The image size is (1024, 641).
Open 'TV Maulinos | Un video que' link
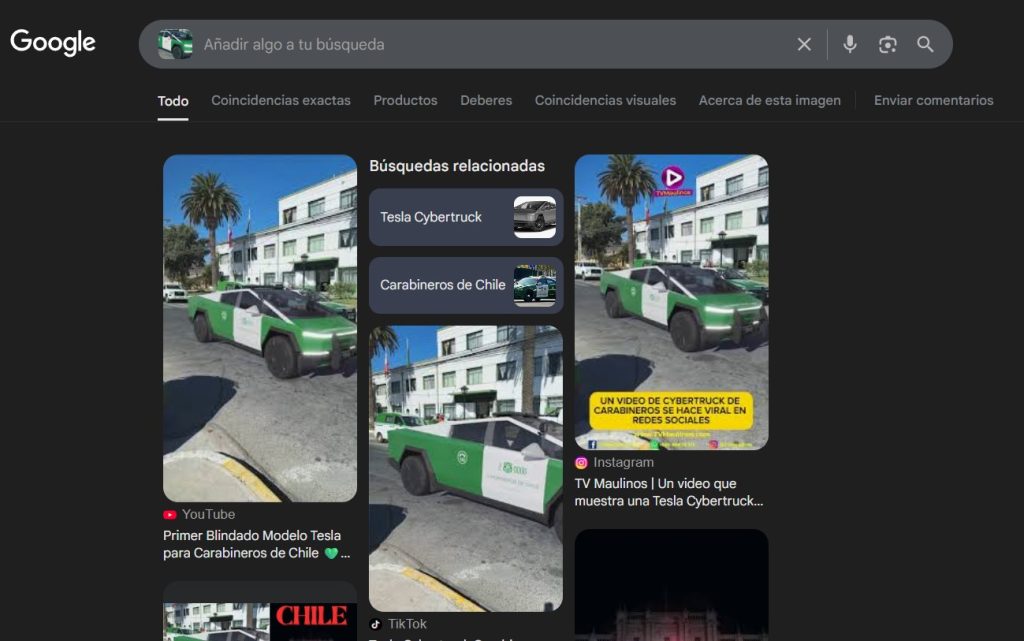pyautogui.click(x=669, y=492)
